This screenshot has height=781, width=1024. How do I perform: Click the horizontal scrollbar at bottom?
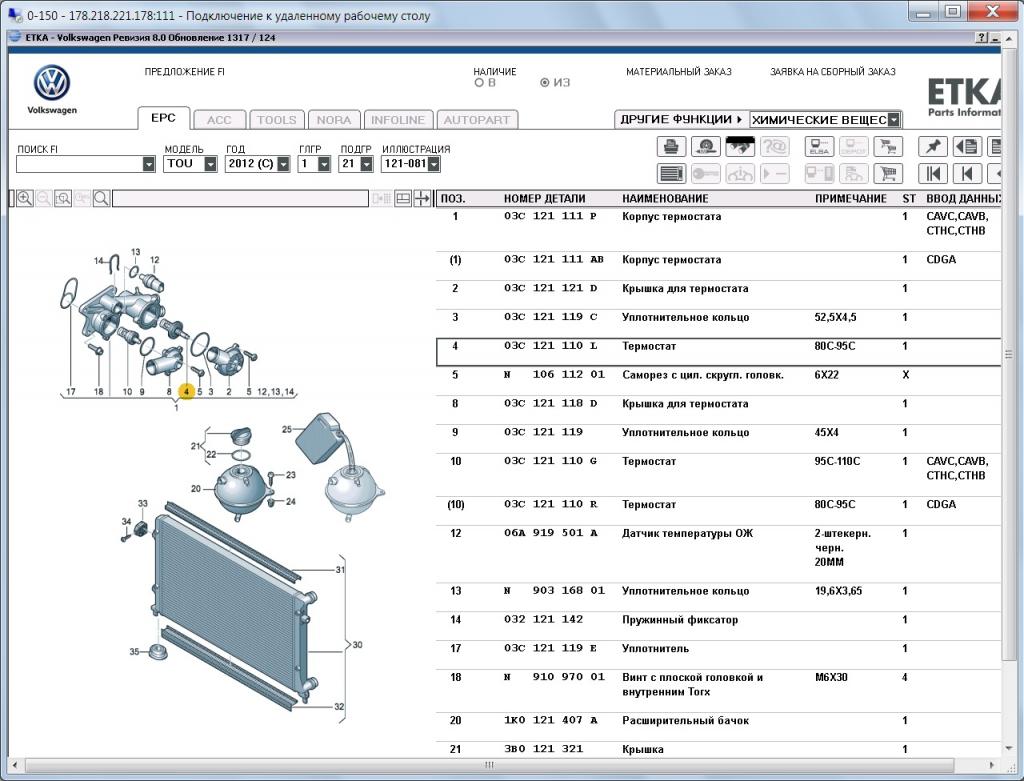pyautogui.click(x=489, y=765)
